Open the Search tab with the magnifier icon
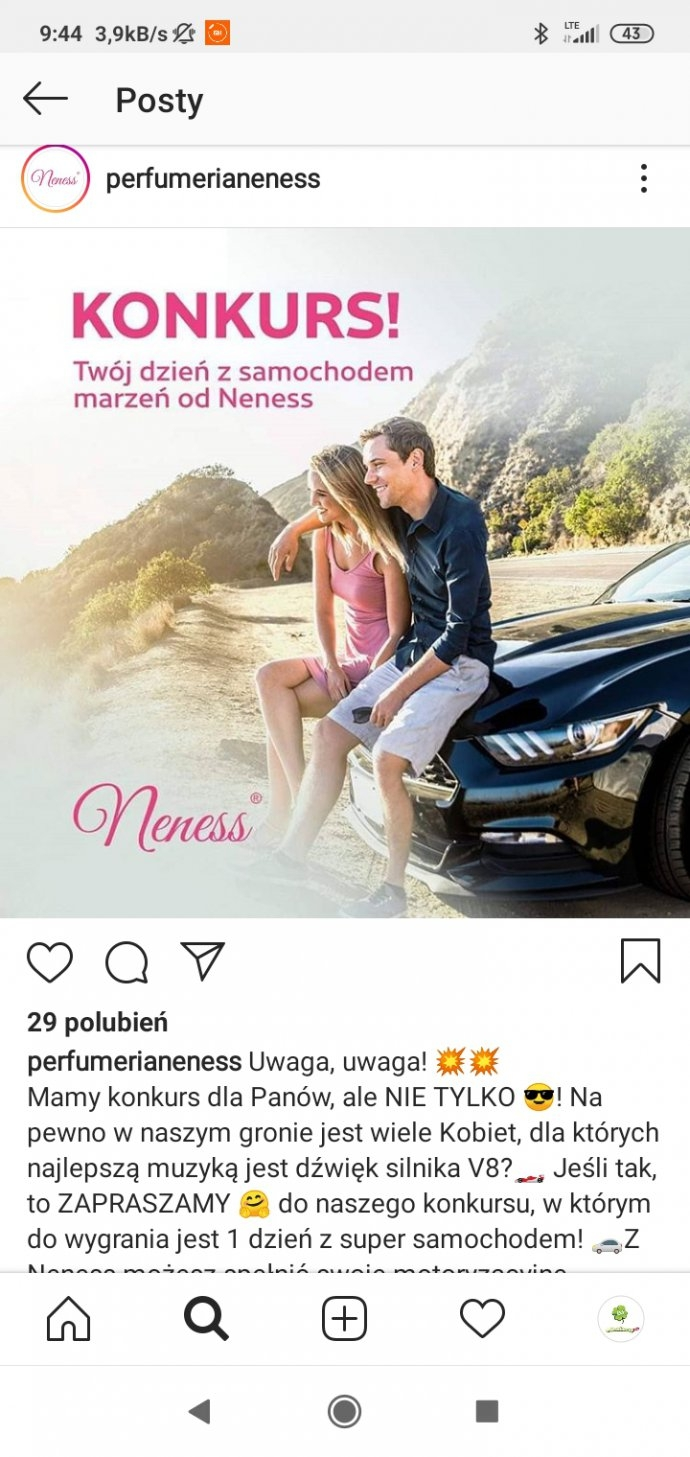This screenshot has height=1457, width=690. pos(206,1320)
